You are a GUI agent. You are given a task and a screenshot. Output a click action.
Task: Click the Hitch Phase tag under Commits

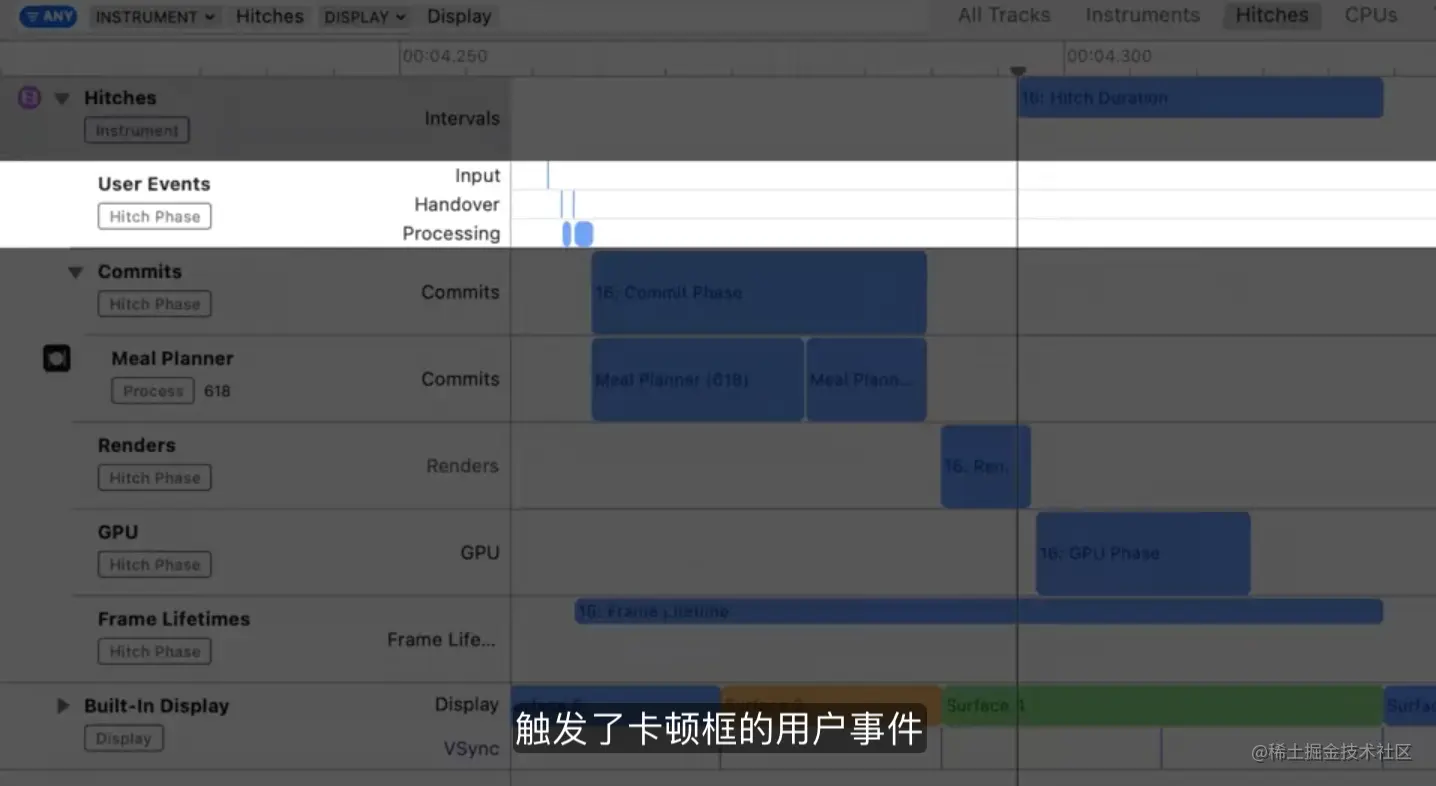155,304
